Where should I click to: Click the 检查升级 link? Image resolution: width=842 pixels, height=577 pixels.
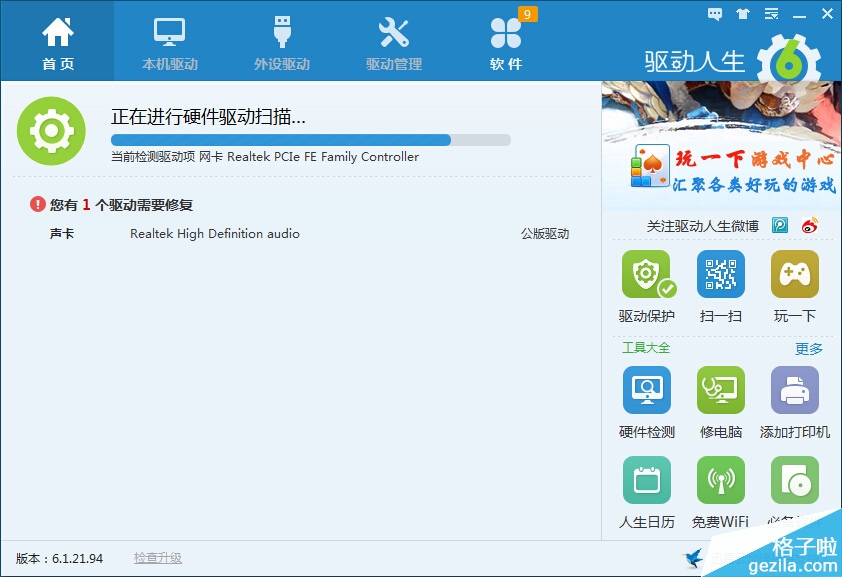(157, 558)
